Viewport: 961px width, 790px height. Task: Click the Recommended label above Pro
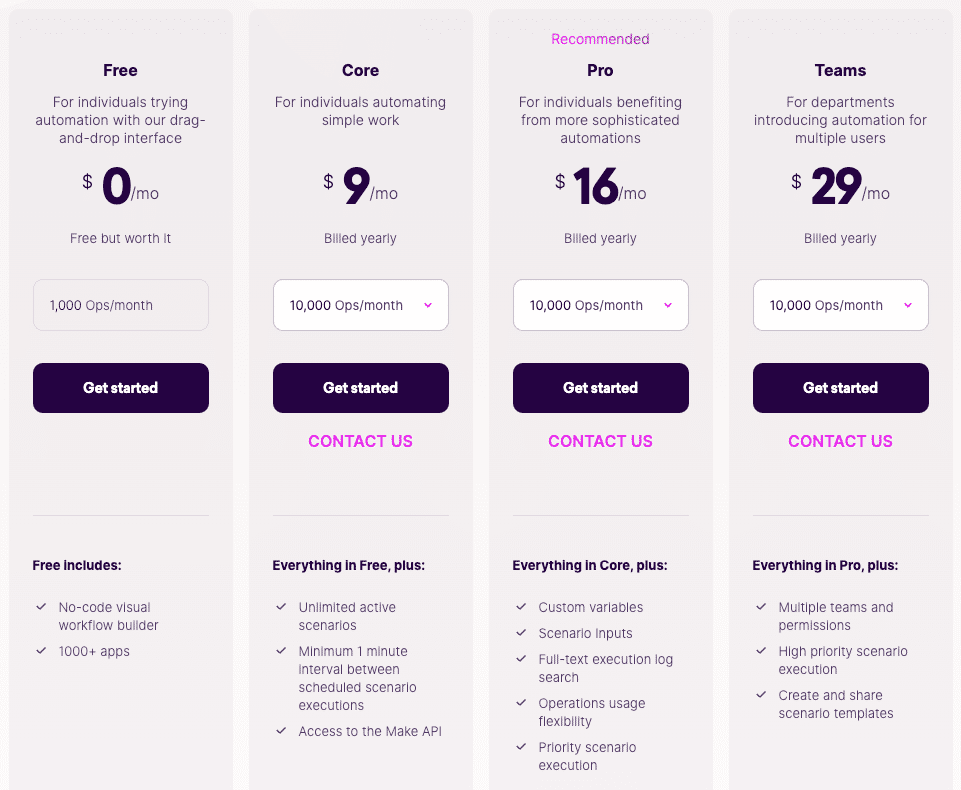[600, 39]
